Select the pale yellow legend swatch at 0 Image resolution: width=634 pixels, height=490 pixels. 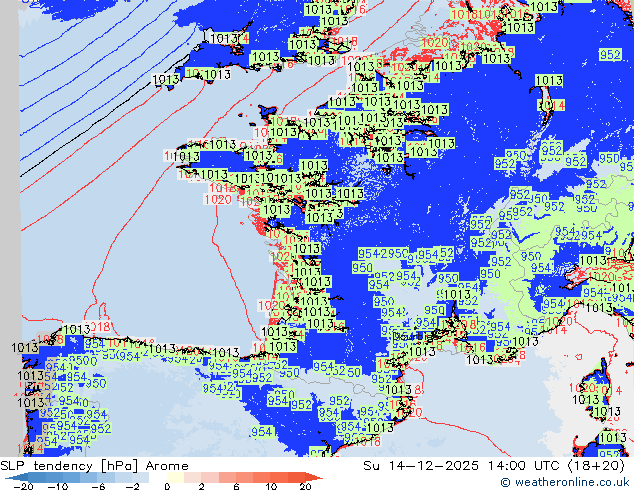coord(175,478)
